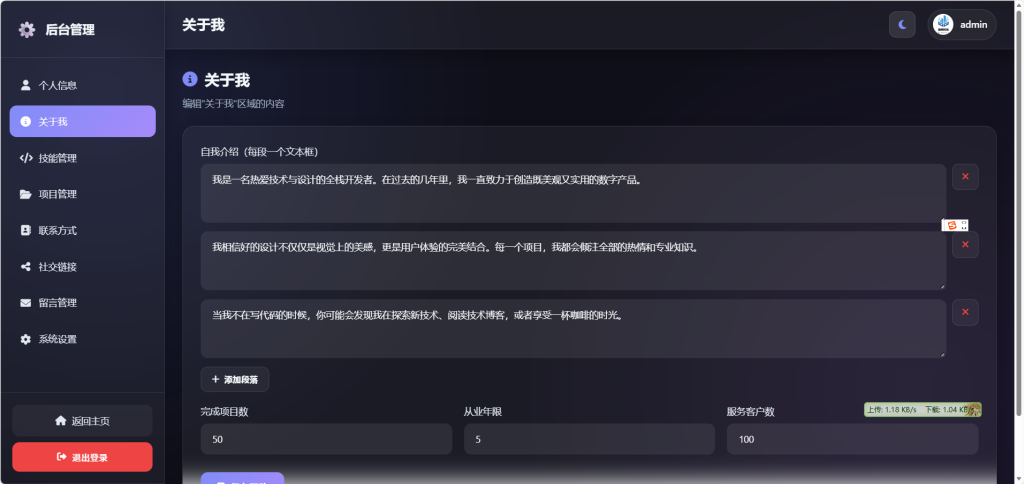Click the network speed 上传 下载 widget
This screenshot has height=484, width=1024.
tap(922, 410)
